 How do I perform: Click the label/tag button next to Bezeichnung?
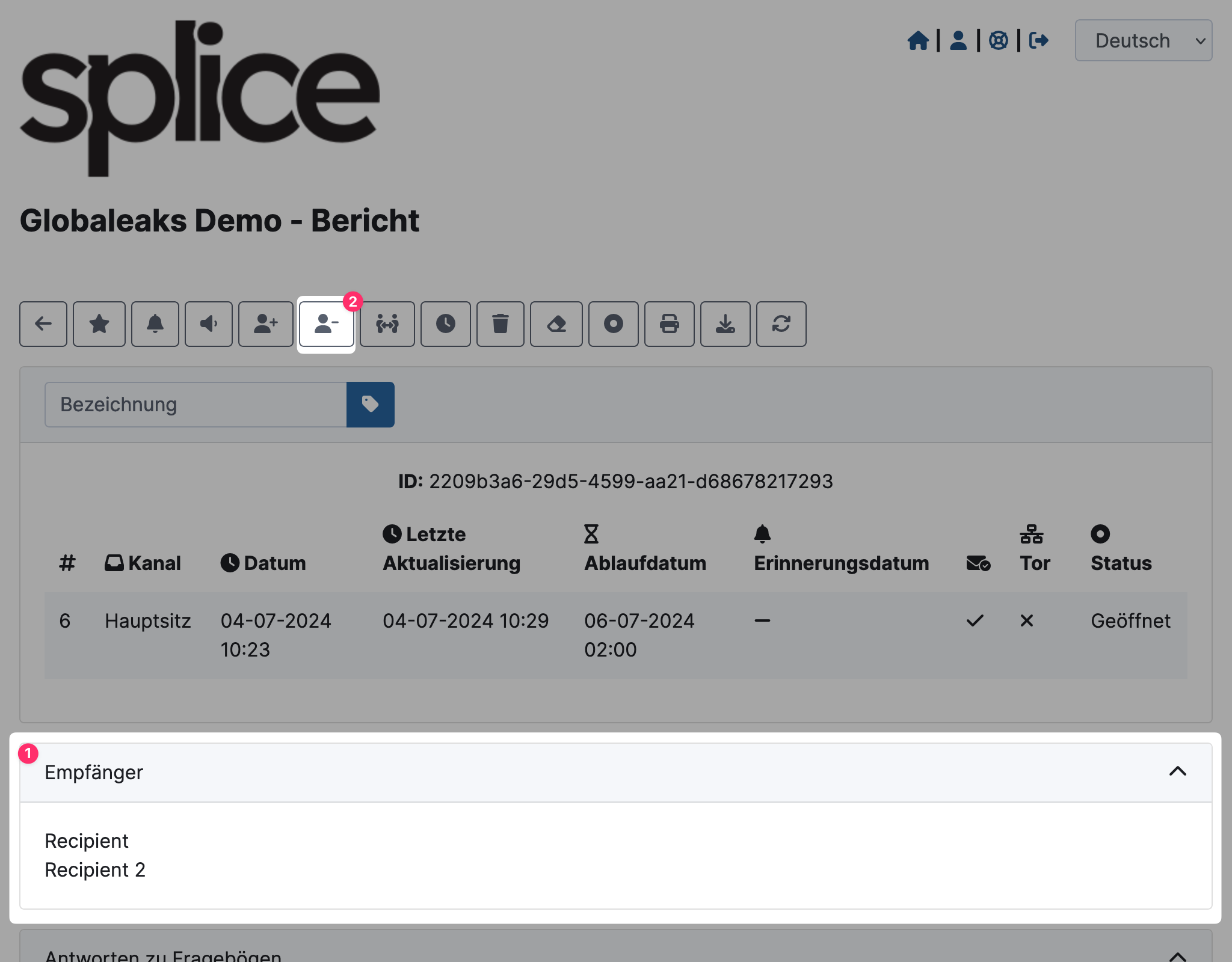[x=370, y=404]
